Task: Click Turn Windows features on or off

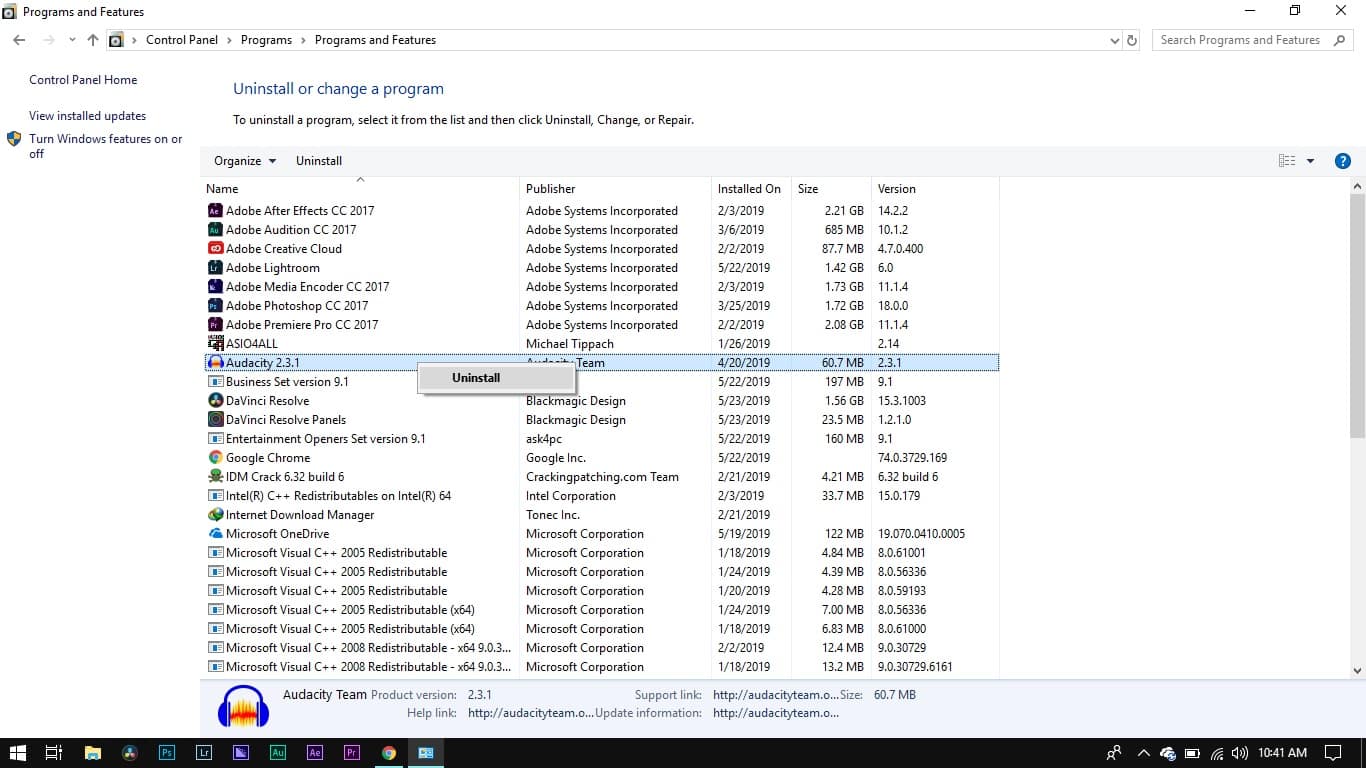Action: 105,146
